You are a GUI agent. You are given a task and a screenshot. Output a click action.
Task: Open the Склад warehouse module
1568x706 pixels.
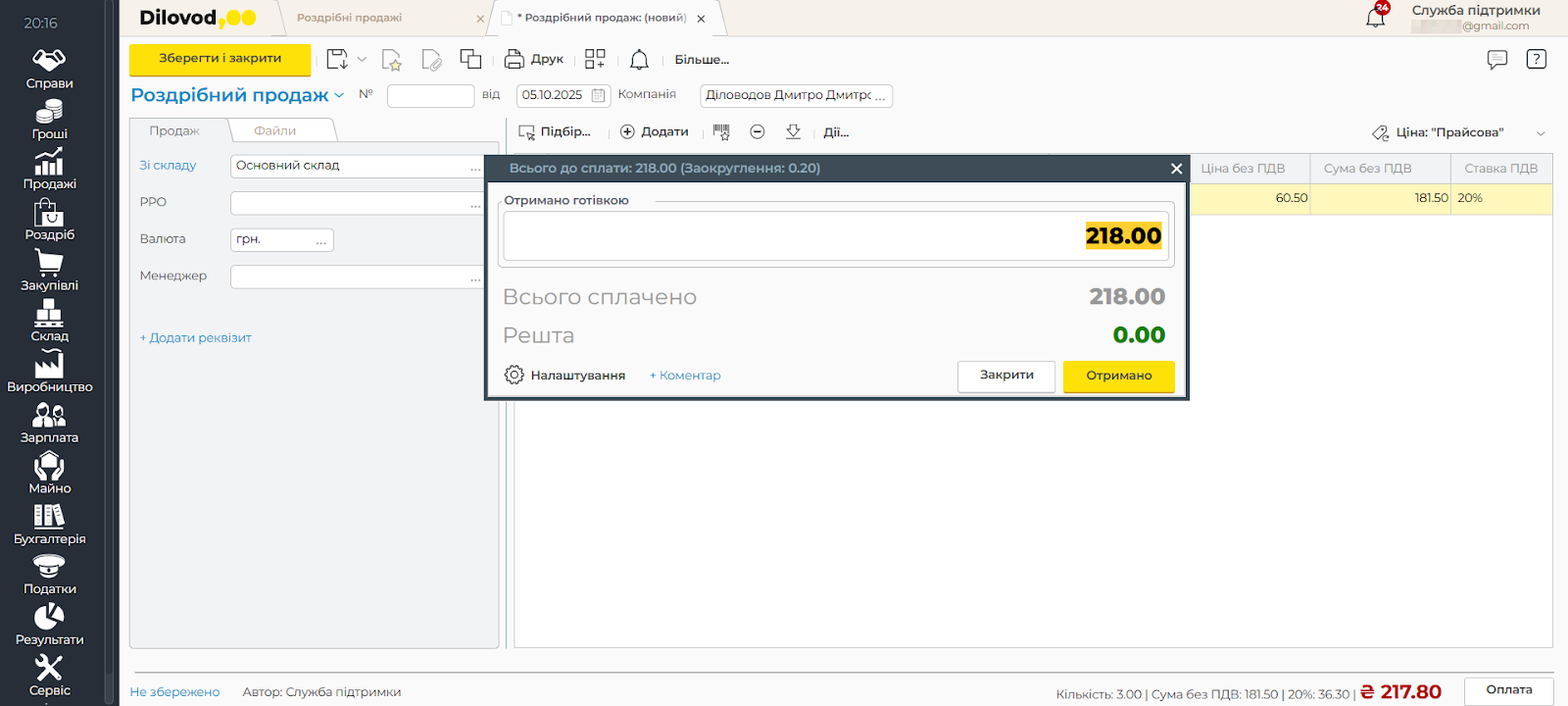pyautogui.click(x=49, y=322)
